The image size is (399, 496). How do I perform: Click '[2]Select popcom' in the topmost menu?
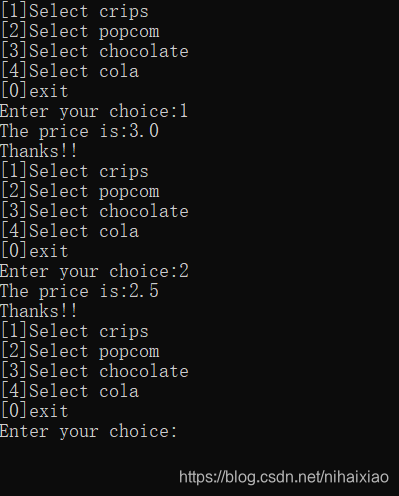[80, 32]
